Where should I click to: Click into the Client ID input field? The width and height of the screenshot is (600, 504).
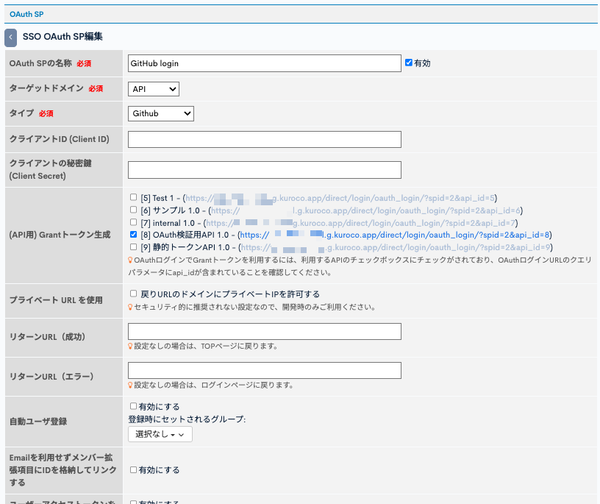coord(264,139)
